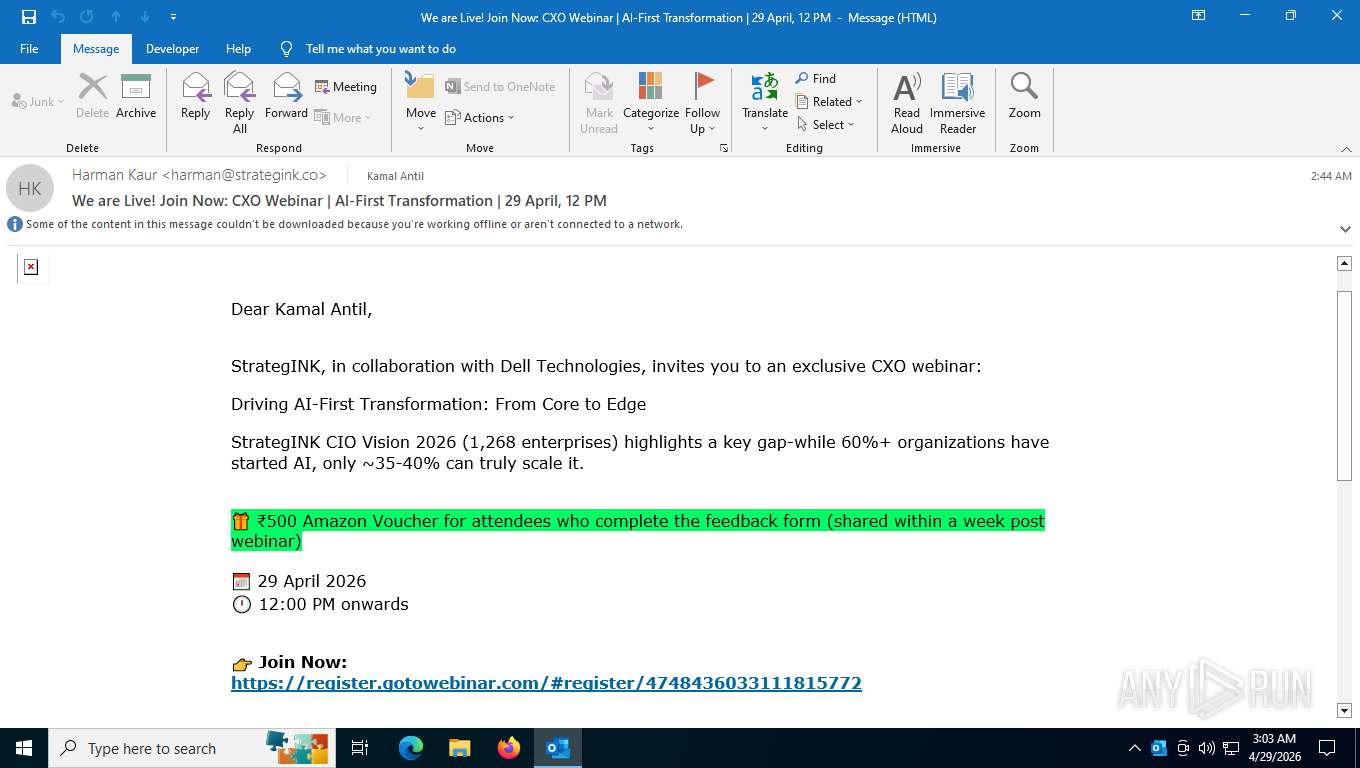1360x768 pixels.
Task: Open the File tab
Action: (29, 49)
